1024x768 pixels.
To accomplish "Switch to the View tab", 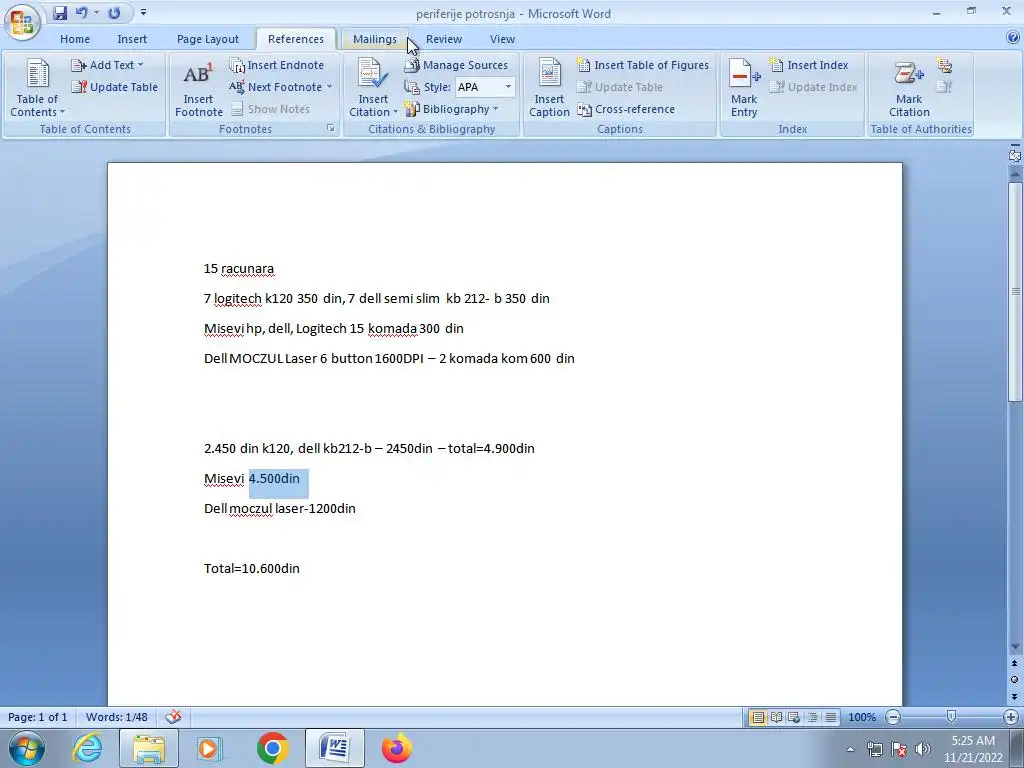I will click(x=502, y=39).
